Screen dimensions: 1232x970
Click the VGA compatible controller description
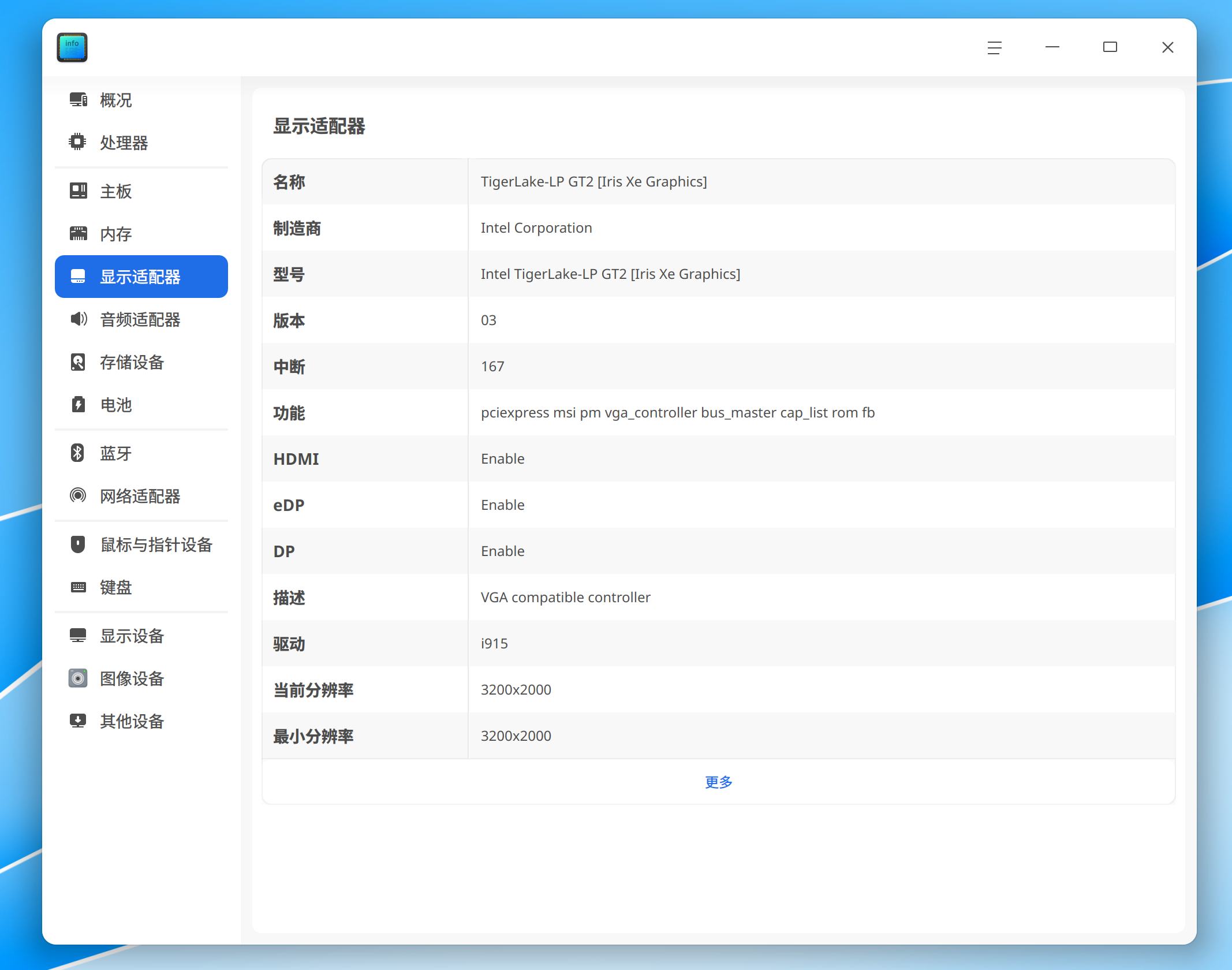click(x=566, y=597)
